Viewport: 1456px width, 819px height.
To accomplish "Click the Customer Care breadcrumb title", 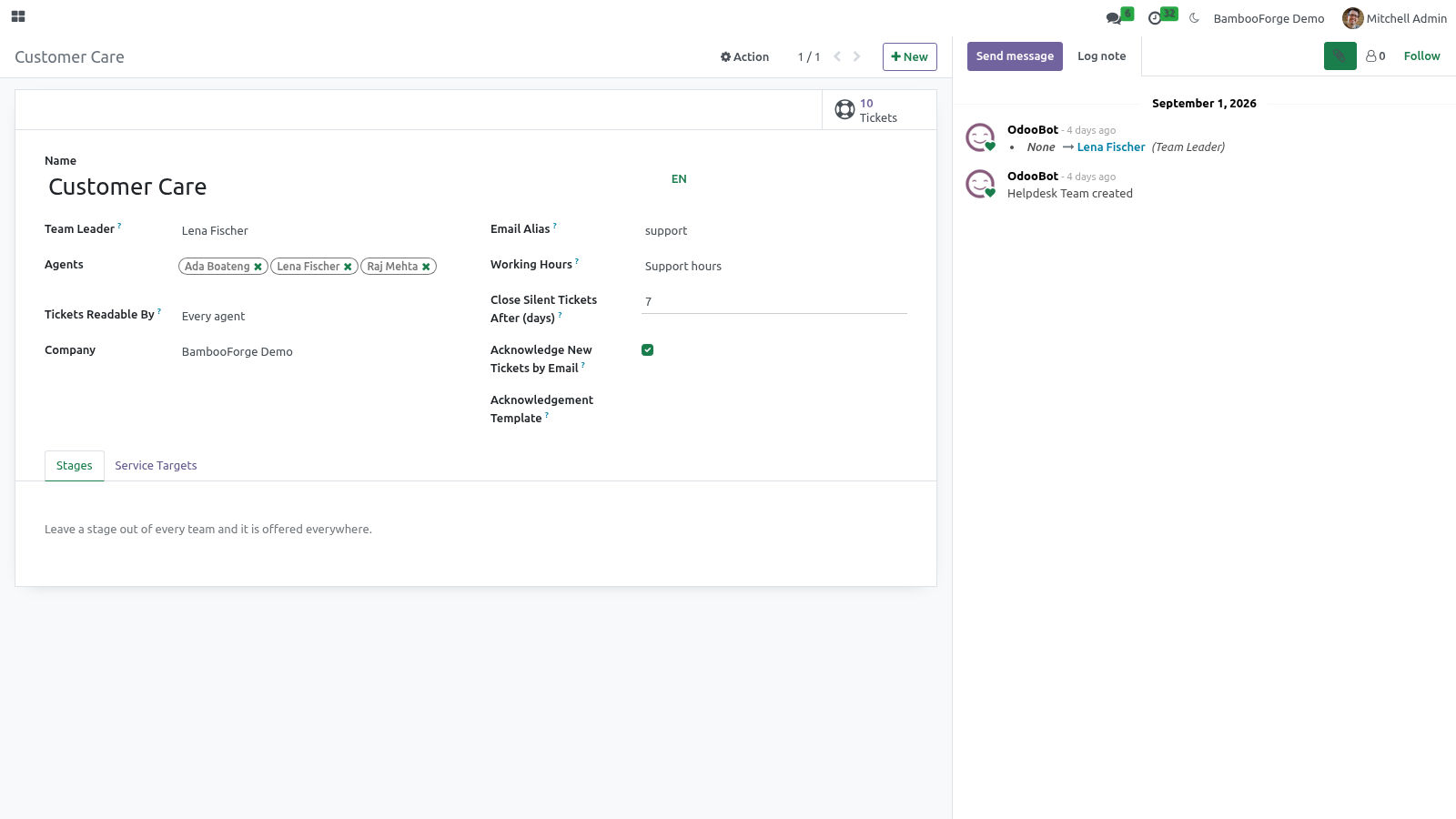I will 69,56.
